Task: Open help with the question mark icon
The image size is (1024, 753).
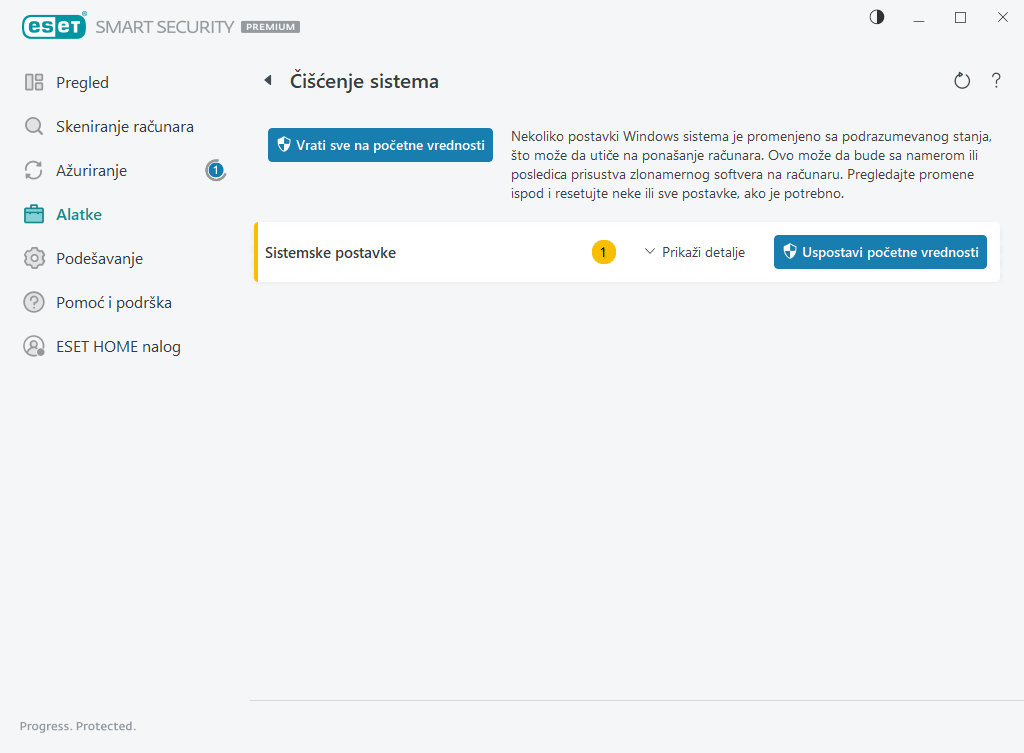Action: point(996,81)
